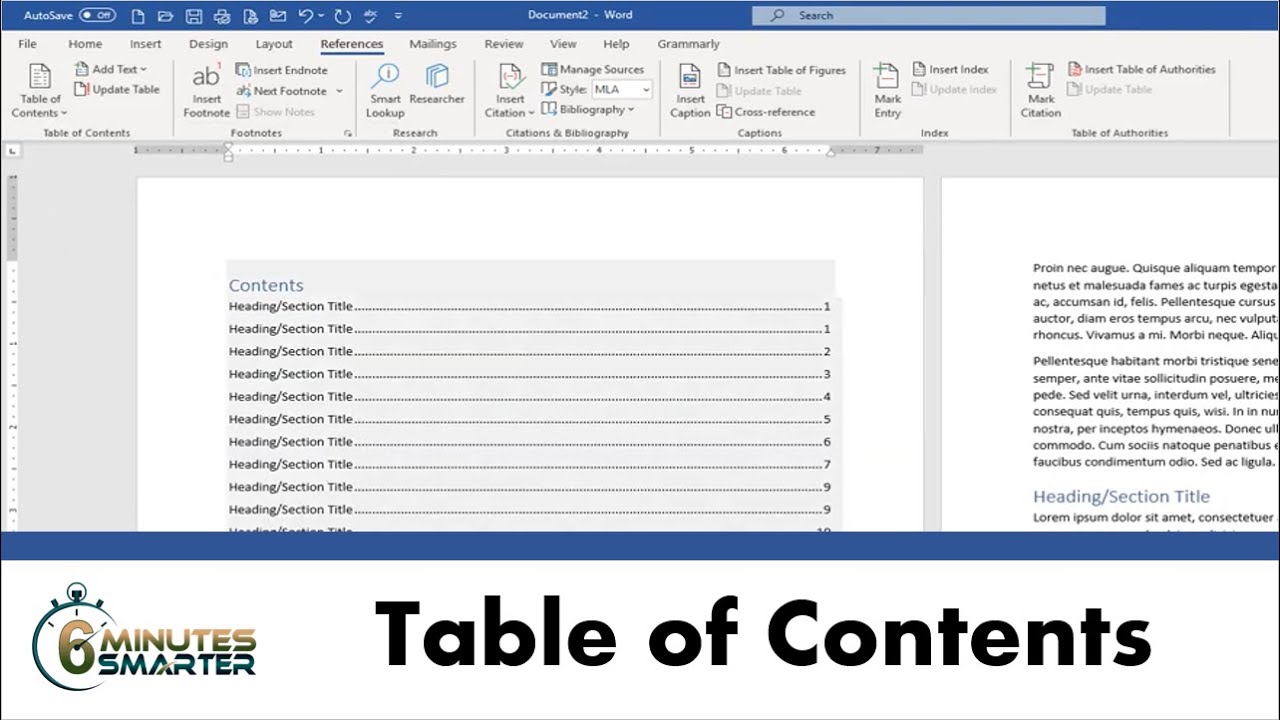Click TOC entry ending with page 5
The height and width of the screenshot is (720, 1280).
530,419
